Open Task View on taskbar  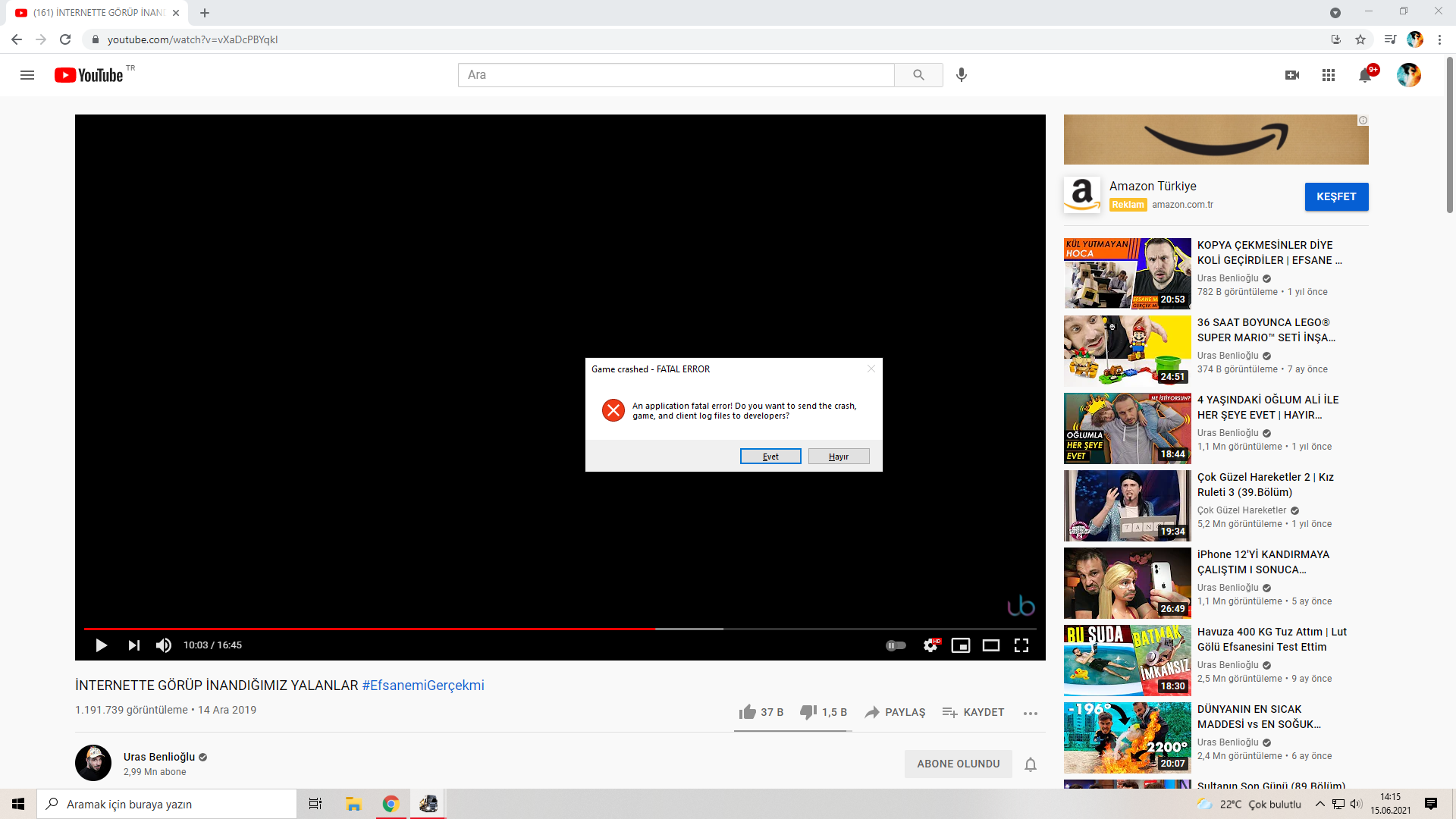[315, 804]
